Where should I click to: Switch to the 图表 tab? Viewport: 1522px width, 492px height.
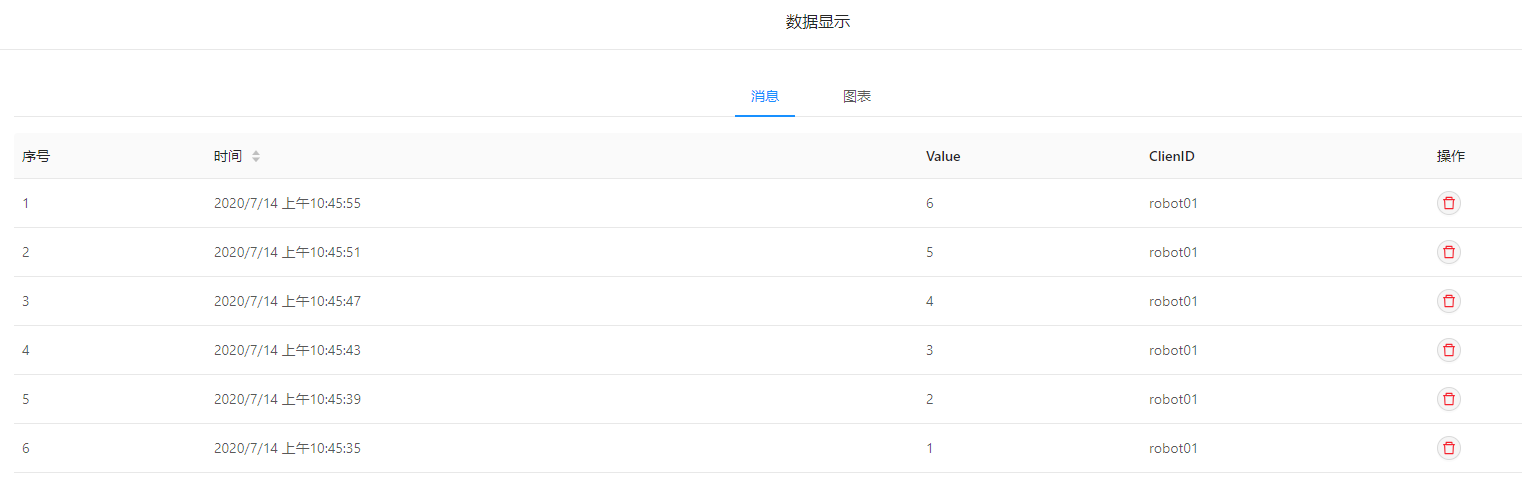pyautogui.click(x=857, y=97)
